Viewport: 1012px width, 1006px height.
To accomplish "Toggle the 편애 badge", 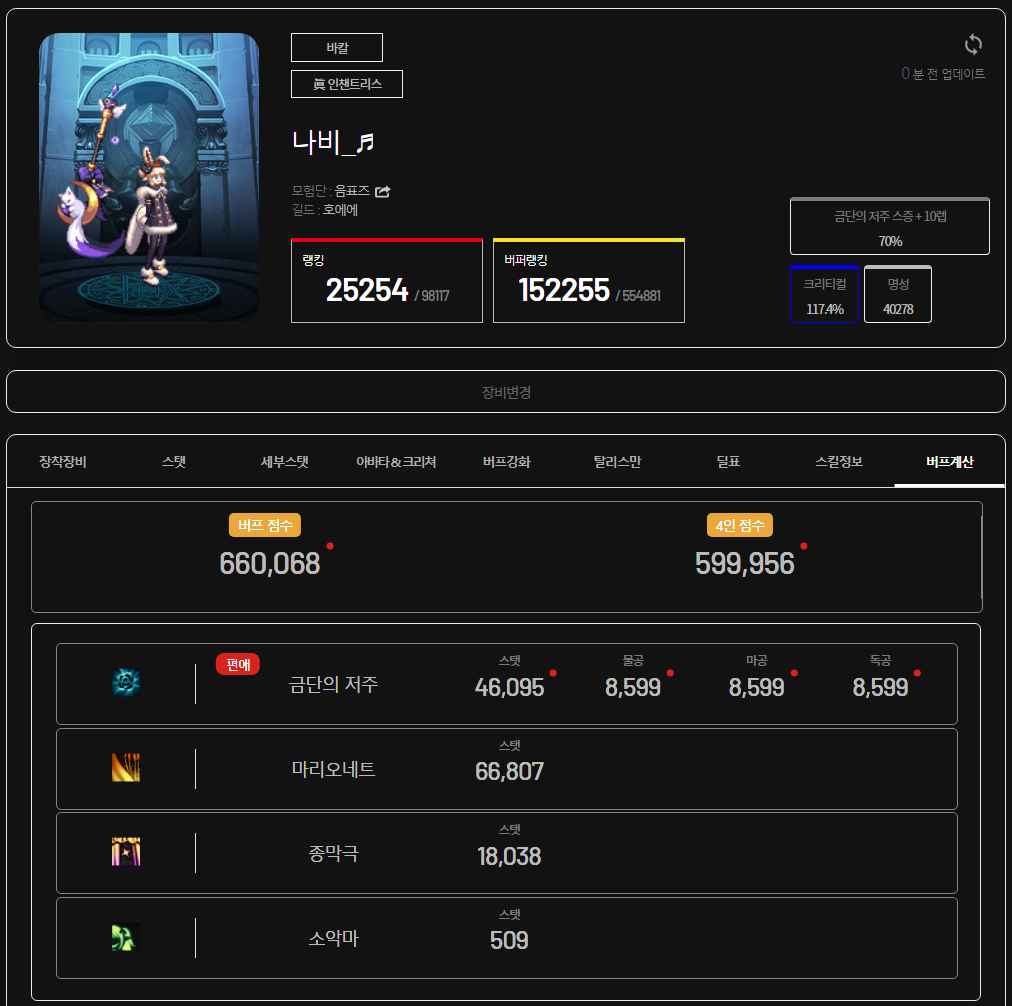I will (x=238, y=664).
